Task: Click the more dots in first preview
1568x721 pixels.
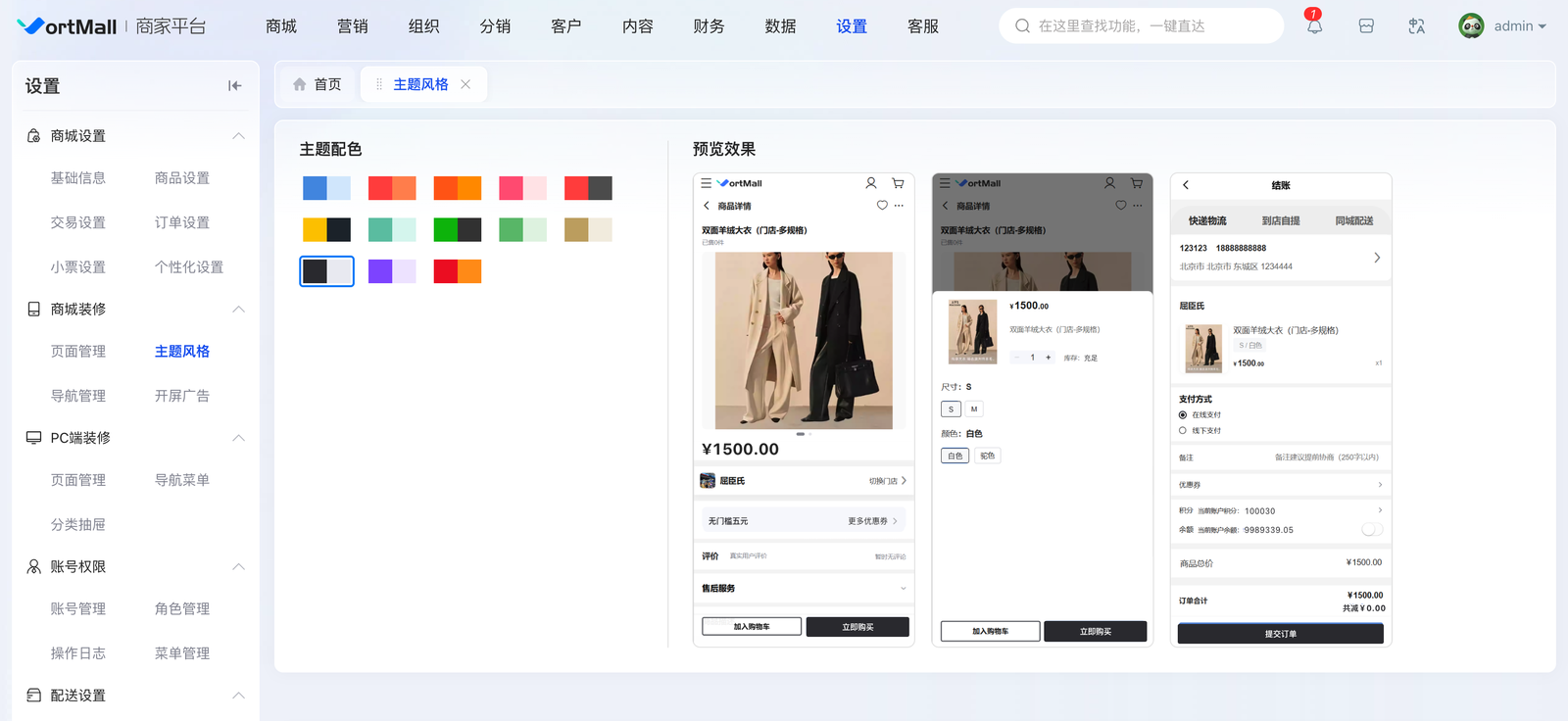Action: (x=899, y=206)
